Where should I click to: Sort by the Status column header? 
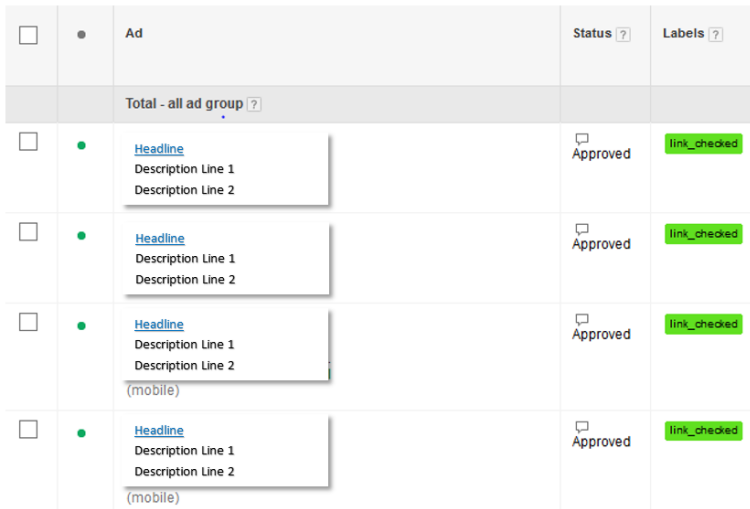pyautogui.click(x=592, y=33)
